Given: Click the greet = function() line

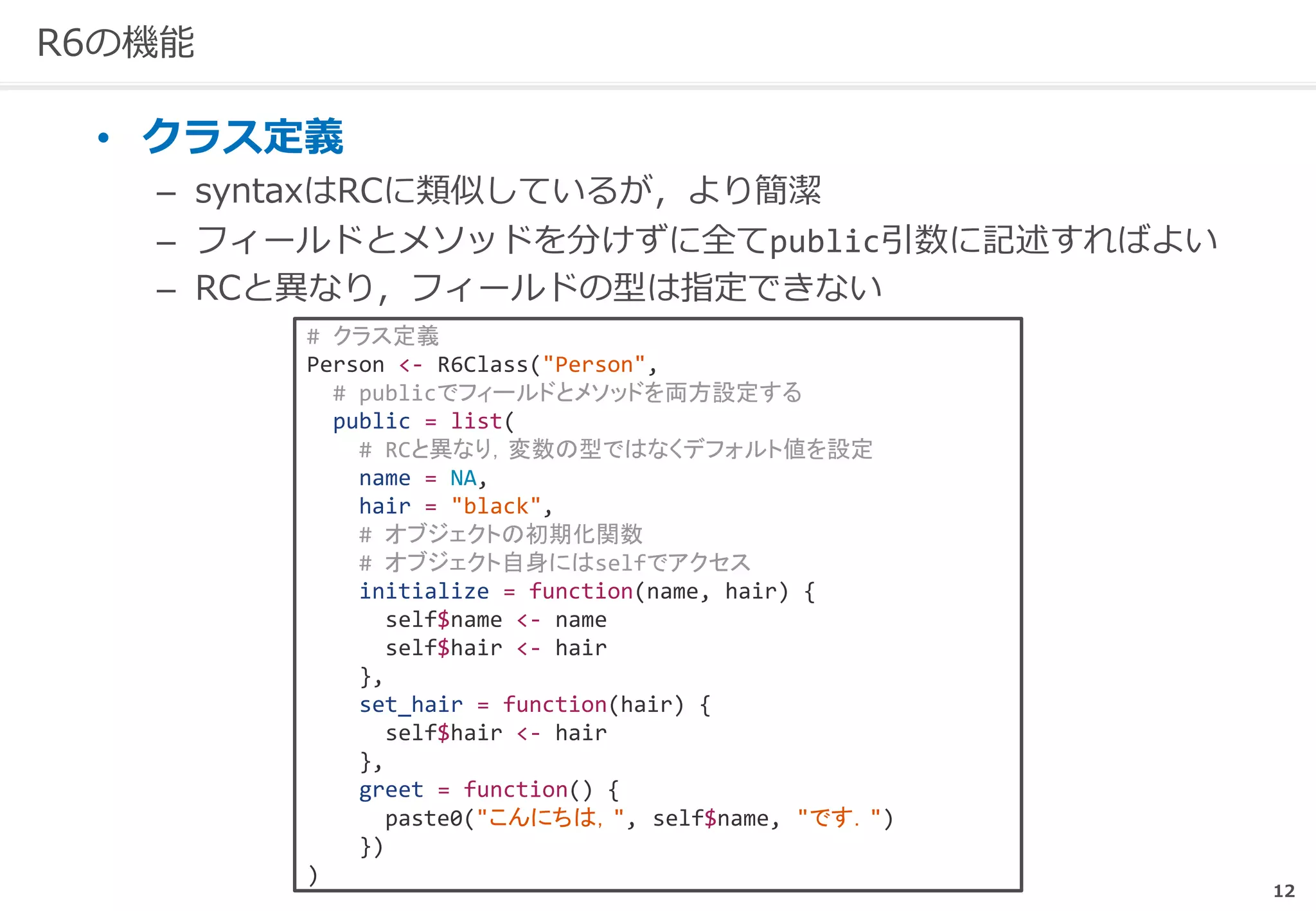Looking at the screenshot, I should (x=488, y=790).
